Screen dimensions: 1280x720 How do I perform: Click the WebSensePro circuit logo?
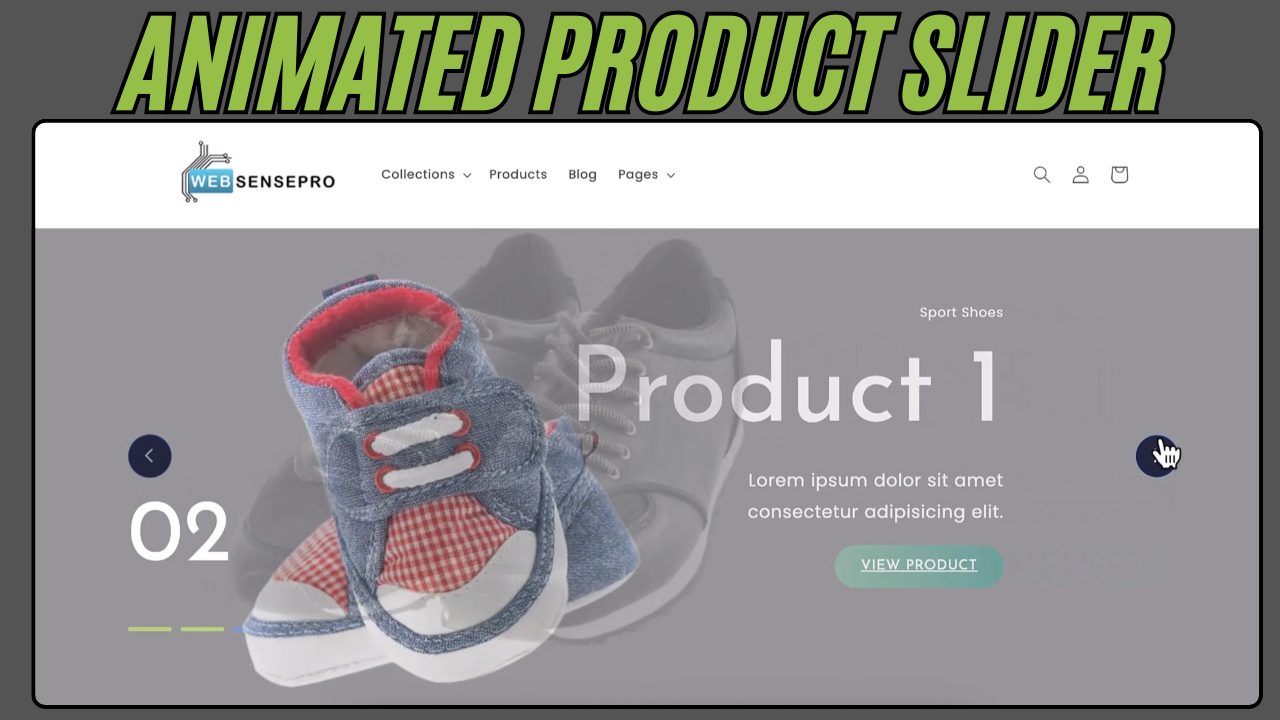[x=258, y=173]
